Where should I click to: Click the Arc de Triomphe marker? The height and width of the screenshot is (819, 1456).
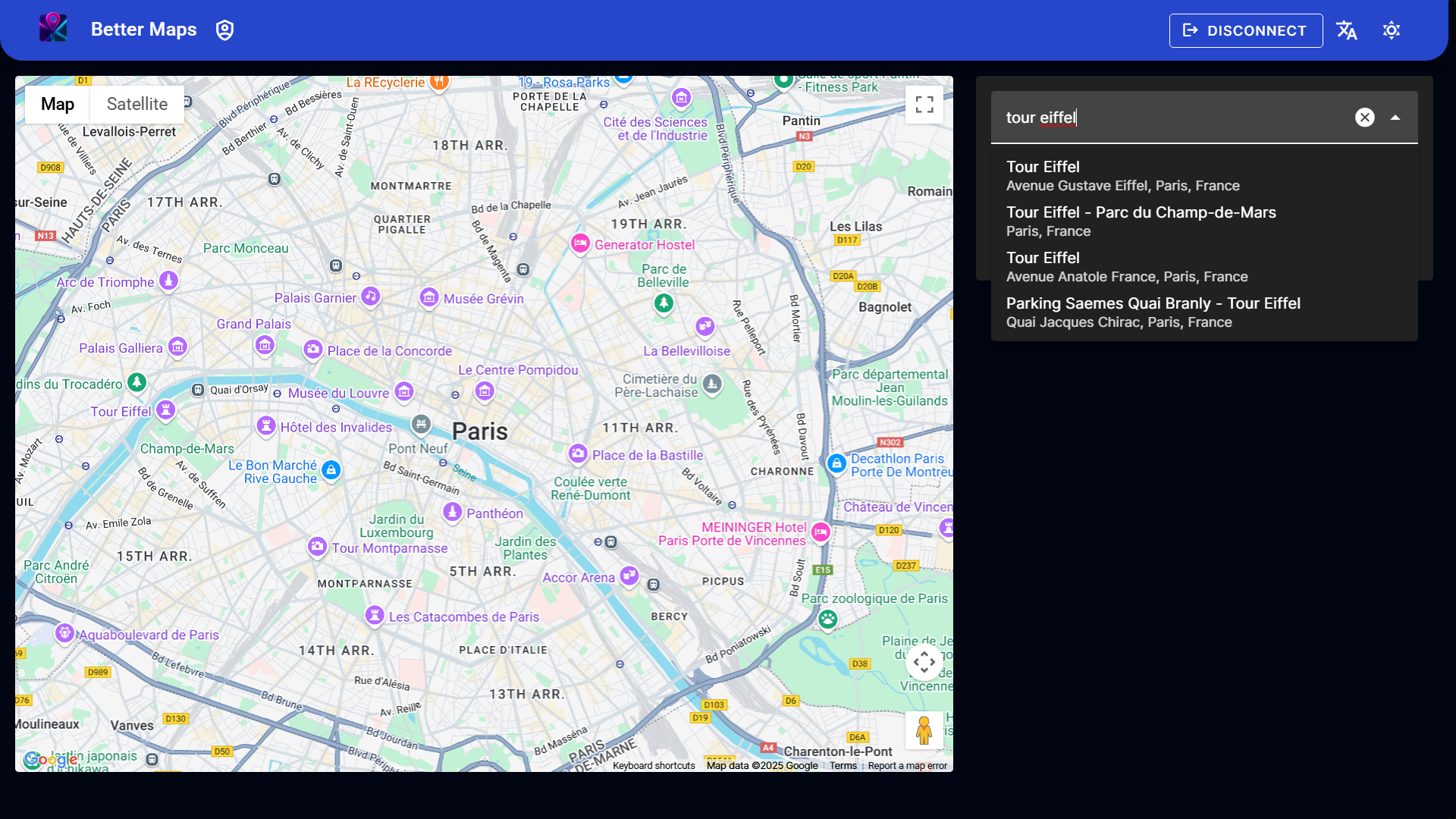tap(168, 281)
